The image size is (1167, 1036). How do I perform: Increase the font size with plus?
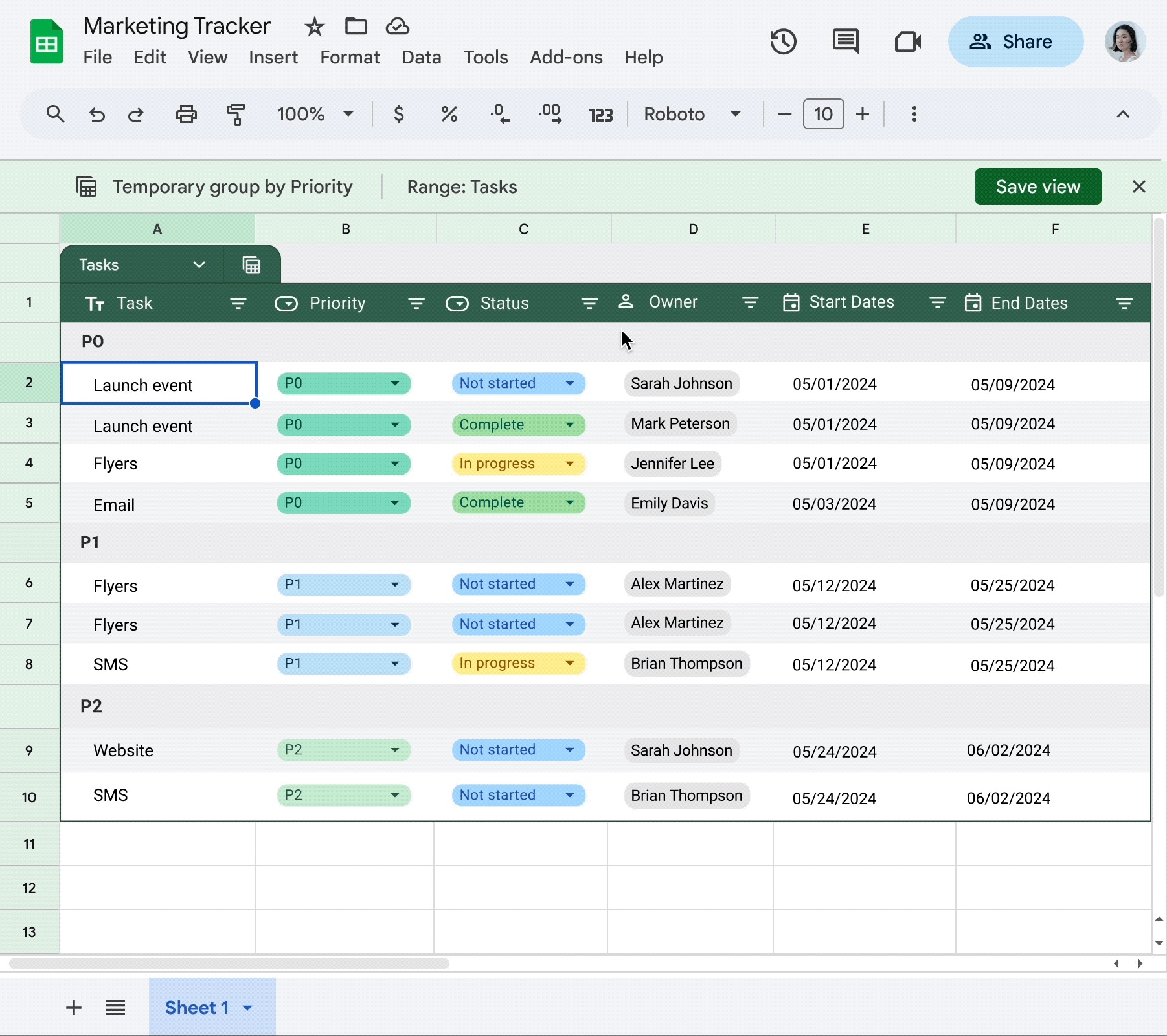(x=862, y=114)
